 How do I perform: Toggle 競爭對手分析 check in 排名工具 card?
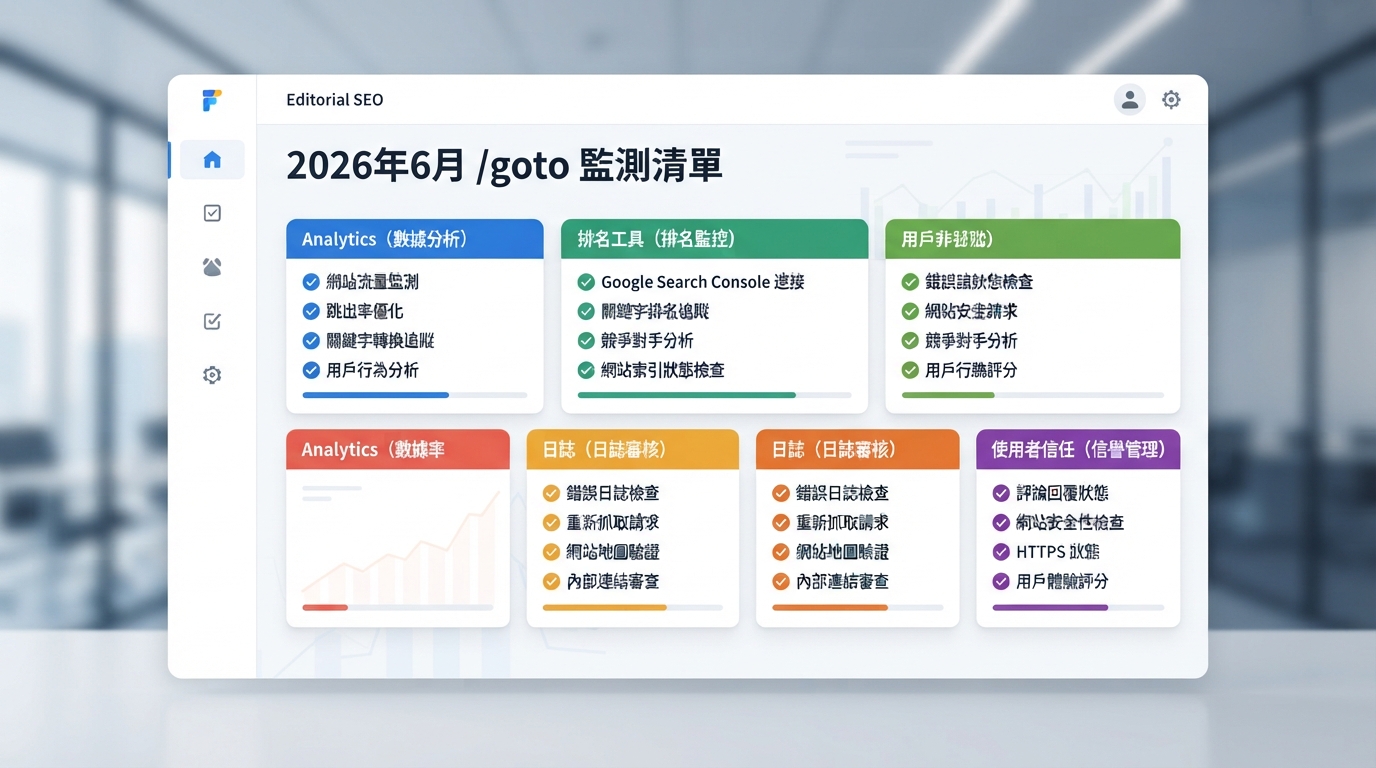coord(586,340)
